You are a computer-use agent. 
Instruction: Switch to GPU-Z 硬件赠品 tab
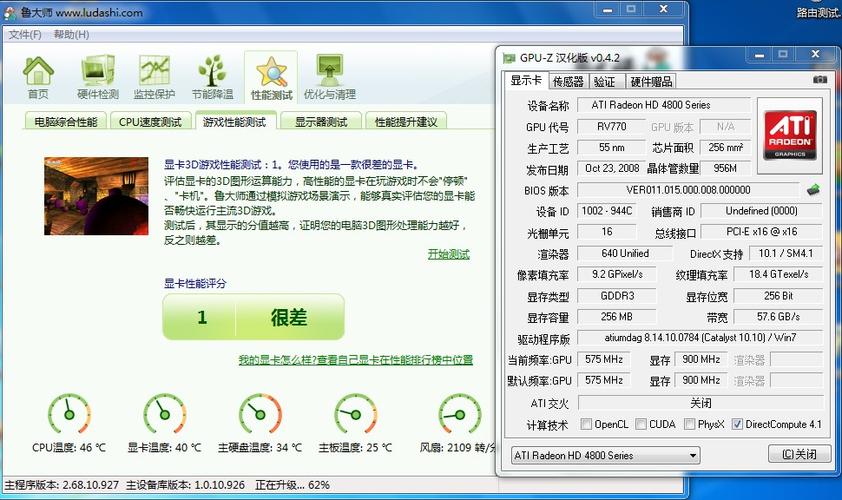(651, 82)
